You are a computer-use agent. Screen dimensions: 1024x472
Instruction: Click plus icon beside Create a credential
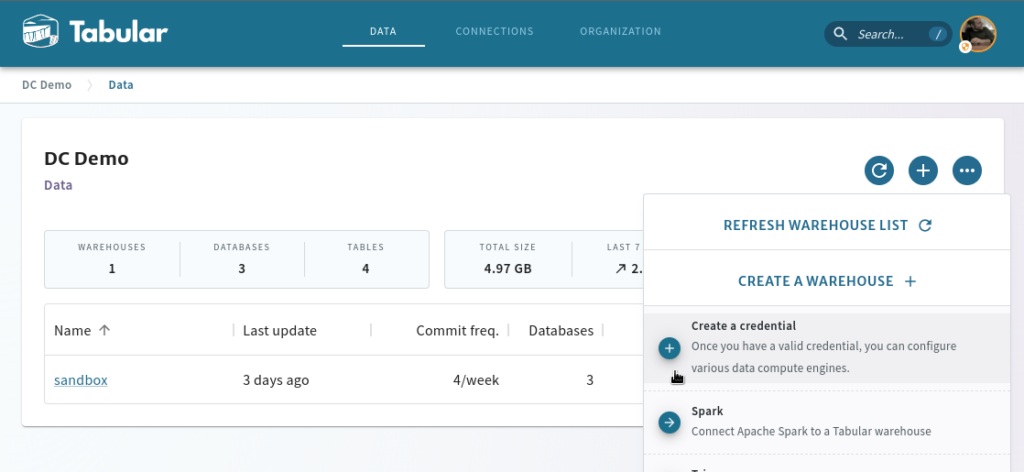coord(669,349)
